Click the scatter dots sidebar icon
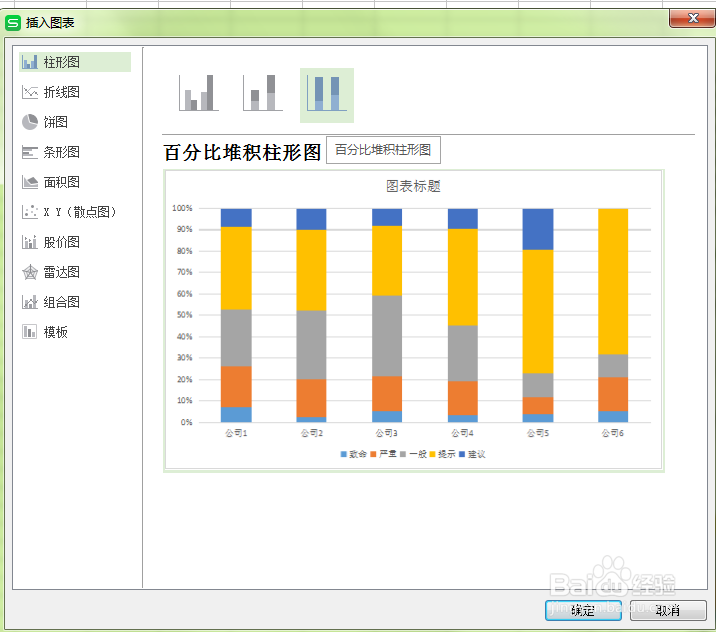This screenshot has width=716, height=632. pos(30,212)
